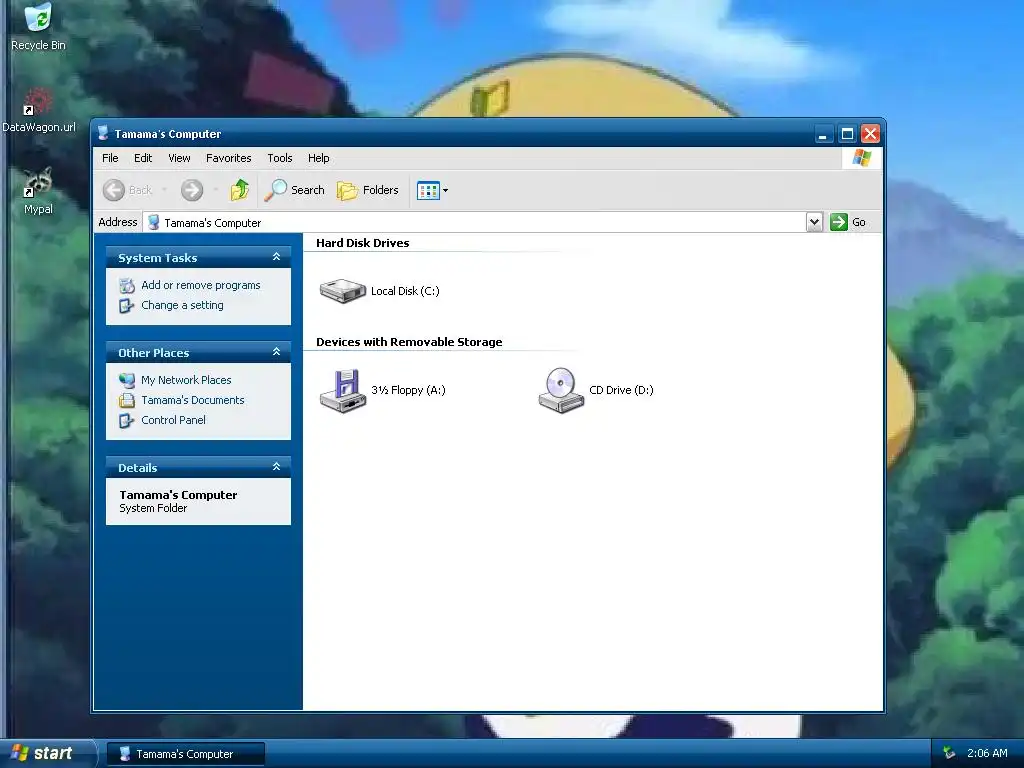Image resolution: width=1024 pixels, height=768 pixels.
Task: Click the network tray icon
Action: (x=948, y=754)
